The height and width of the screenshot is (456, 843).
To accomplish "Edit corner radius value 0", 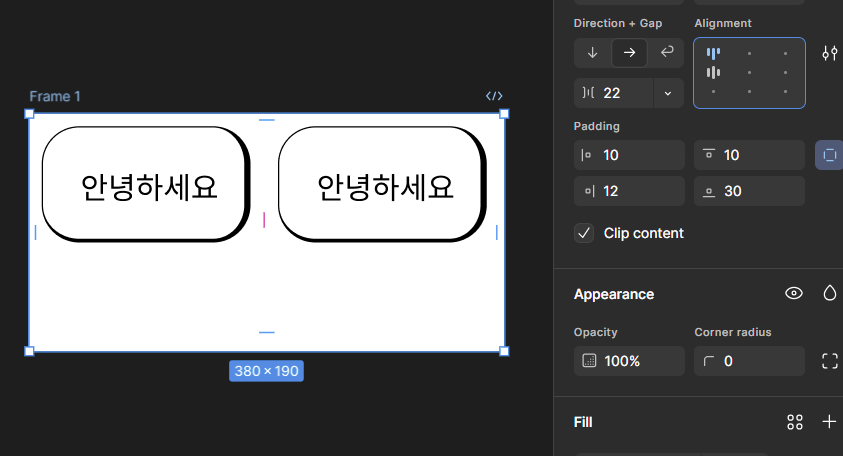I will (749, 361).
